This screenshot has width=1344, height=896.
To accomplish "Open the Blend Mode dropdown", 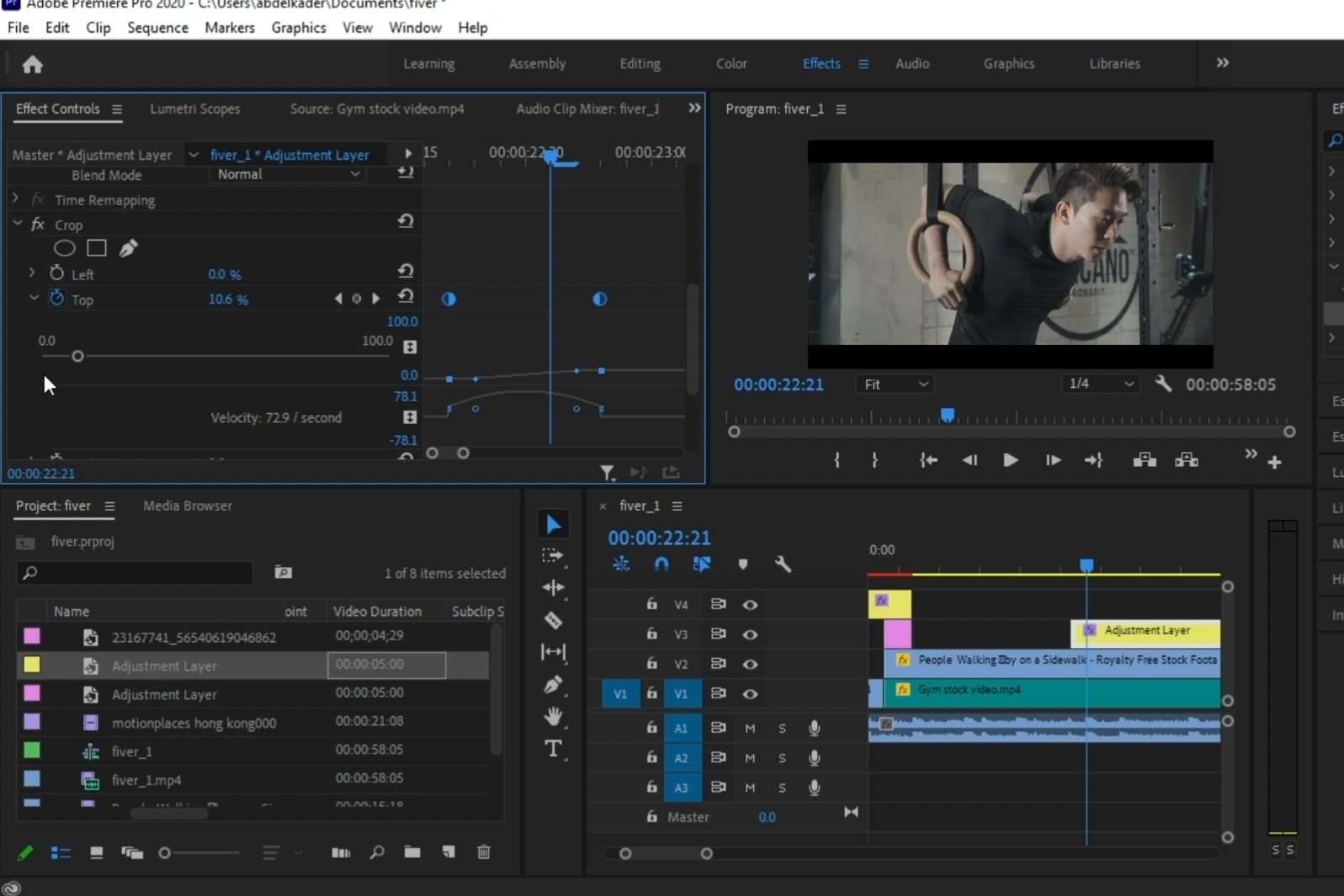I will (x=288, y=174).
